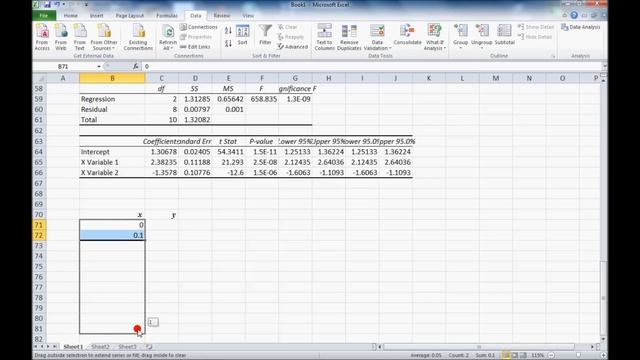Toggle the Filter funnel
The image size is (640, 360).
[x=265, y=35]
